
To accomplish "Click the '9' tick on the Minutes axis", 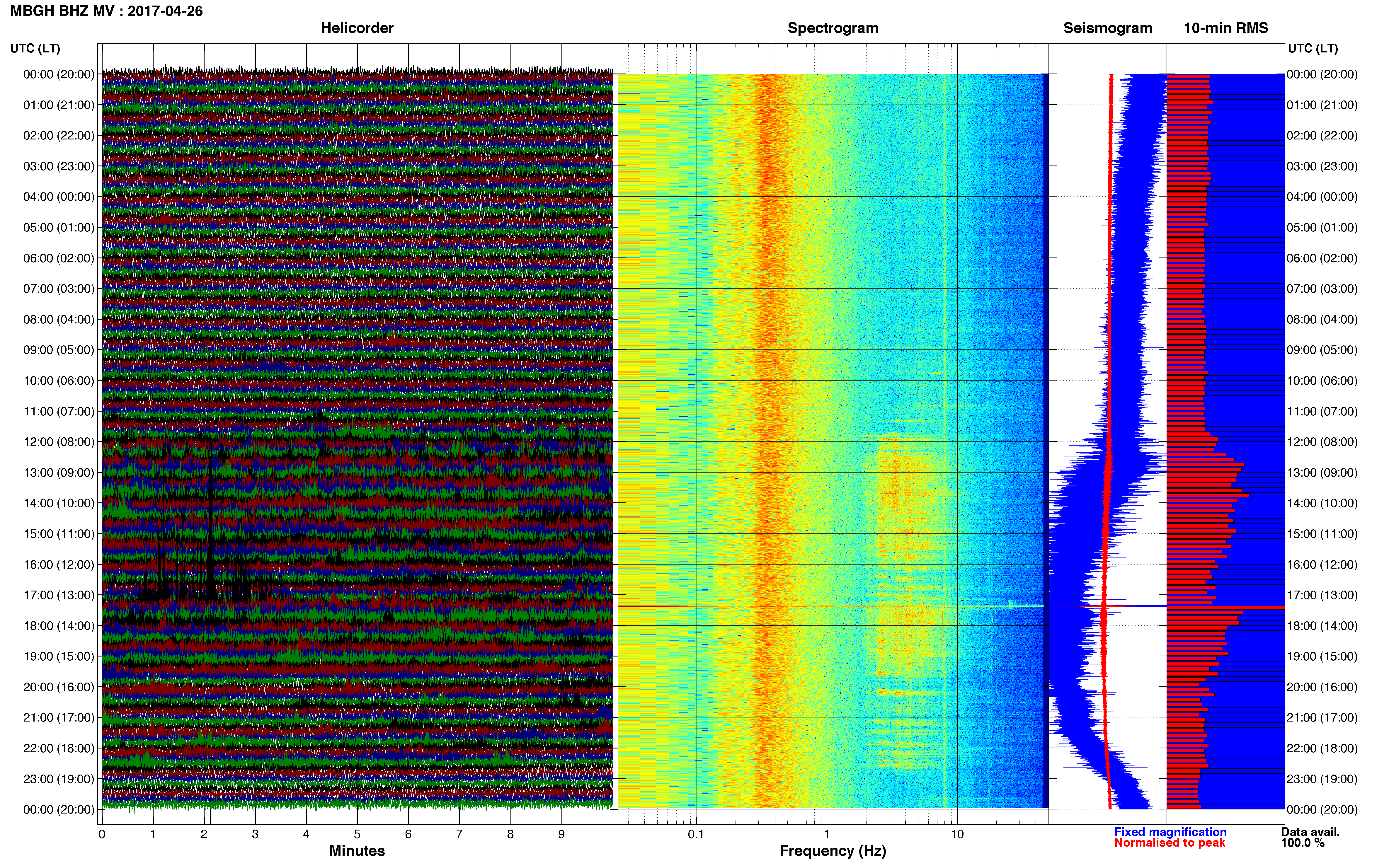I will click(x=561, y=834).
